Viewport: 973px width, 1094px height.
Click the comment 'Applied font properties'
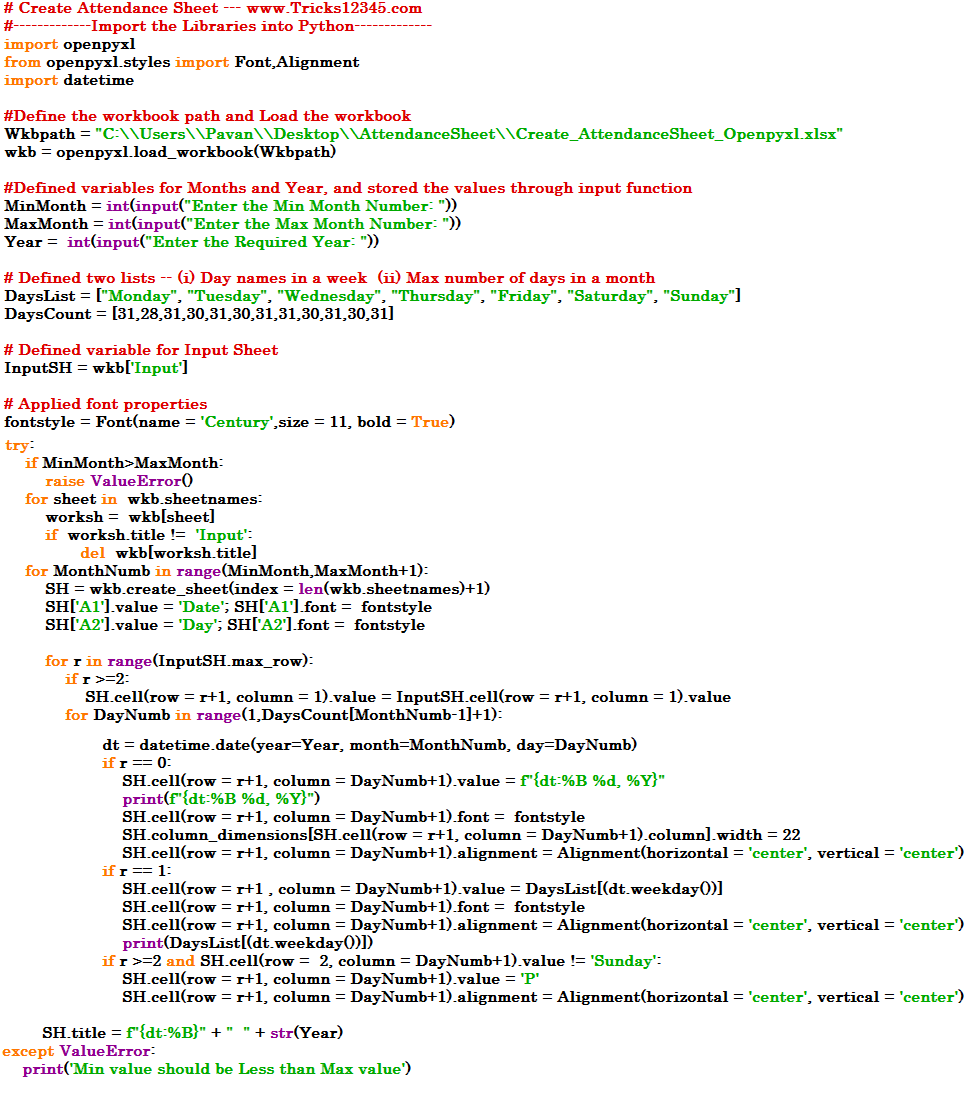click(x=105, y=405)
